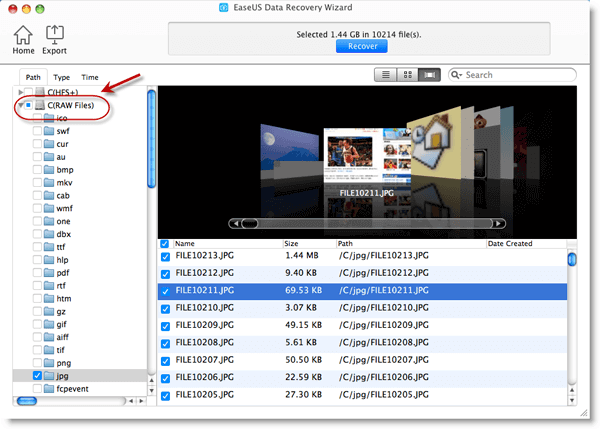Screen dimensions: 600x429
Task: Click the tree vertical scrollbar thumb
Action: (152, 139)
